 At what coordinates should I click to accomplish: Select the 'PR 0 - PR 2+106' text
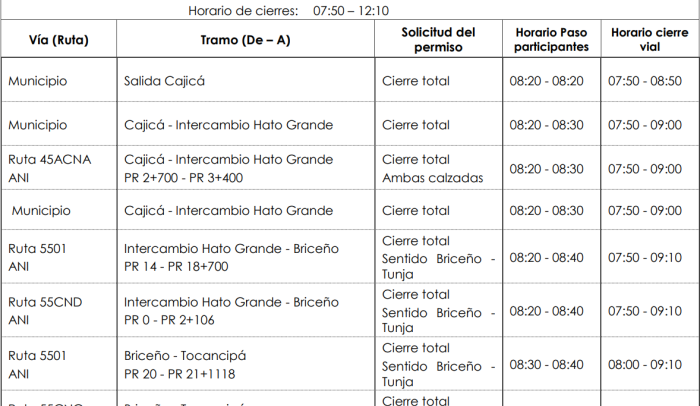tap(169, 320)
